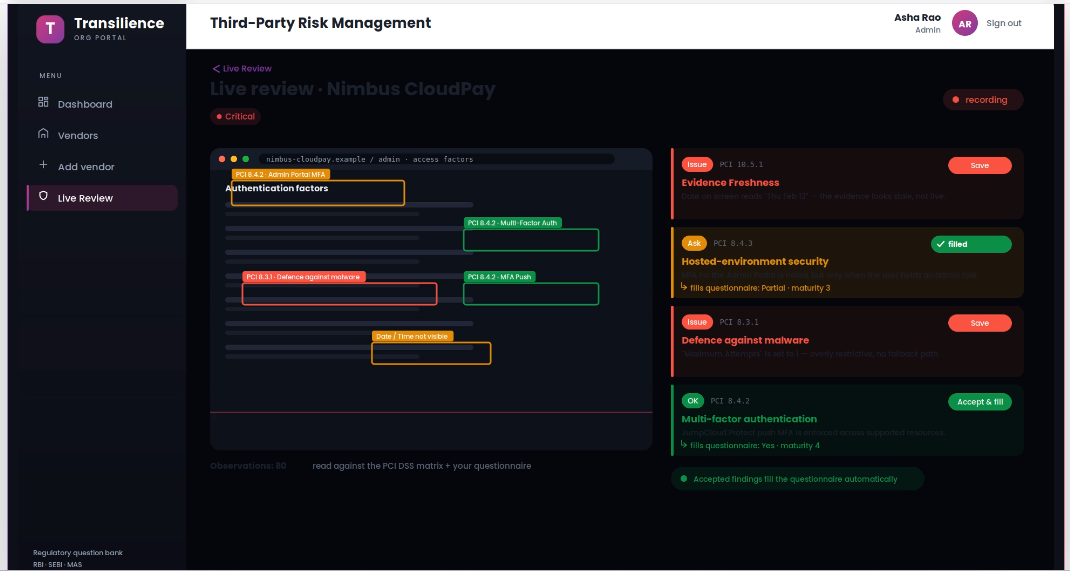Click the Critical severity badge
Image resolution: width=1070 pixels, height=571 pixels.
pos(235,117)
